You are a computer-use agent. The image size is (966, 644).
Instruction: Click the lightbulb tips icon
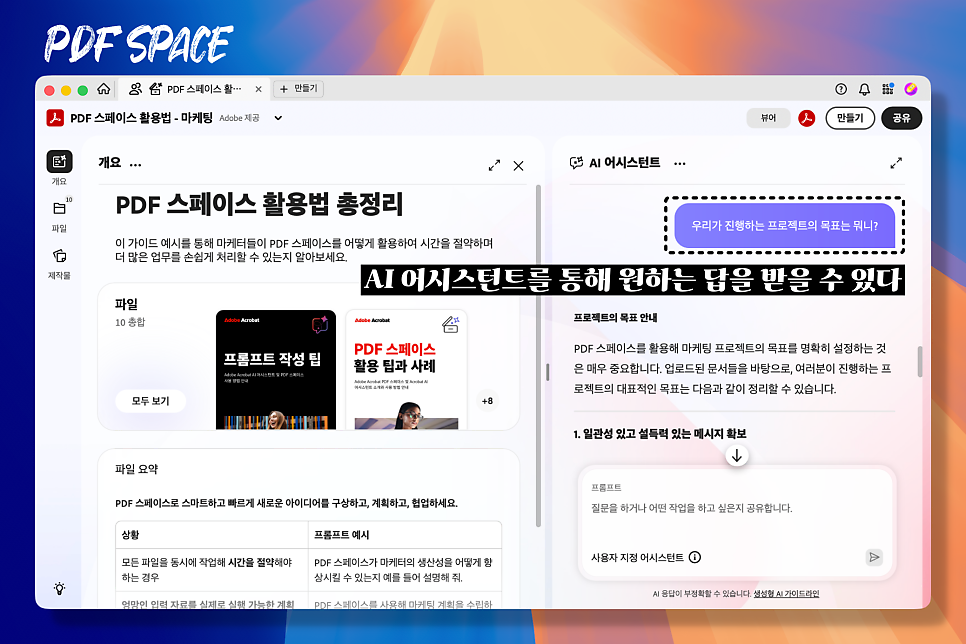point(59,589)
